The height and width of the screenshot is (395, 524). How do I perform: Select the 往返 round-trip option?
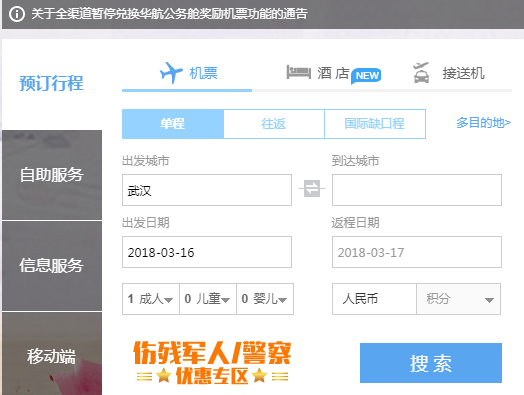tap(274, 124)
